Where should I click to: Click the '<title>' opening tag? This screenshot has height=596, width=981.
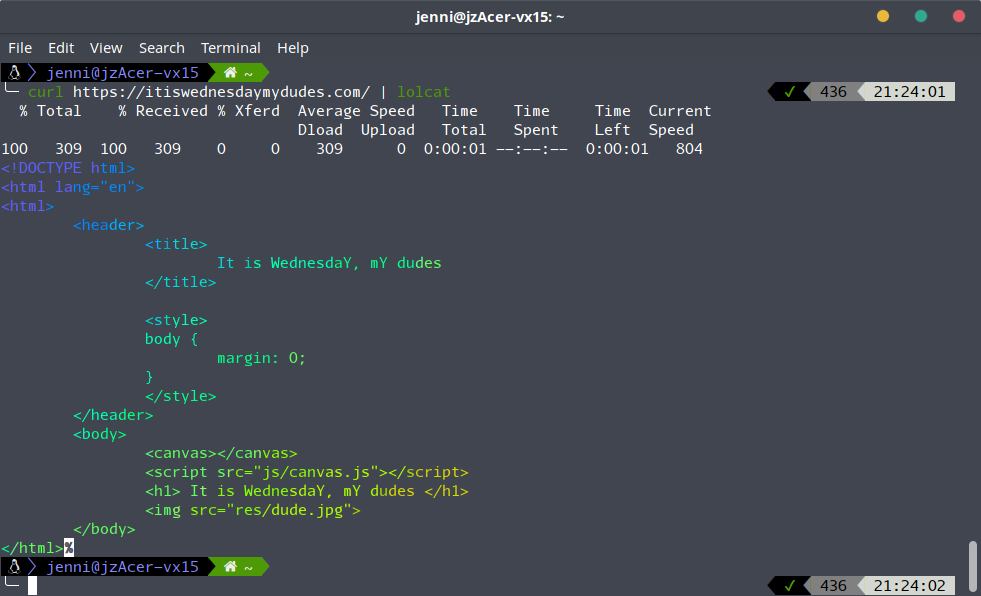176,244
